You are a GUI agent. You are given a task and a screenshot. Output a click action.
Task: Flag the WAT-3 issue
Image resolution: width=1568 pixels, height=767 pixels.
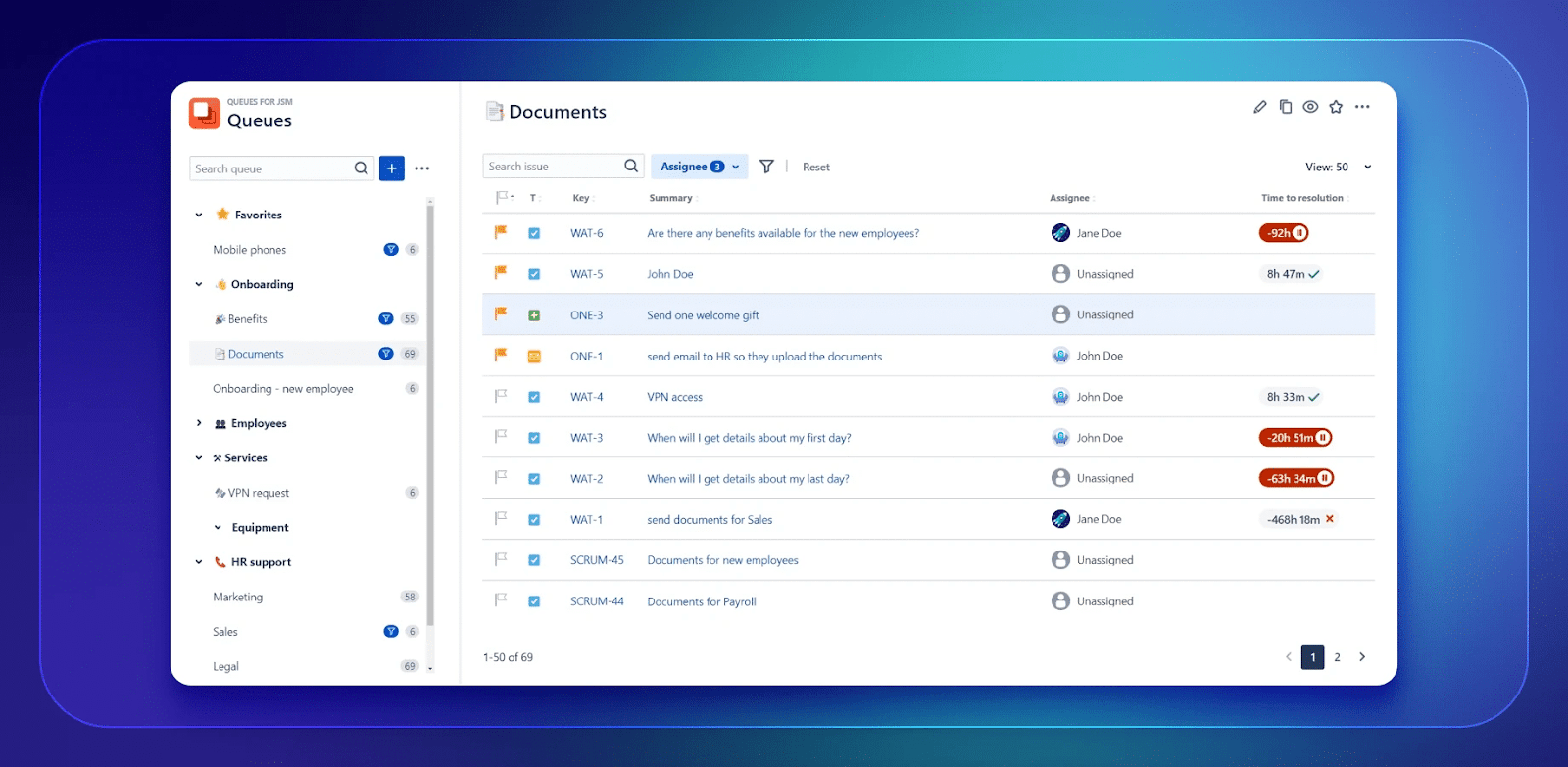(501, 437)
